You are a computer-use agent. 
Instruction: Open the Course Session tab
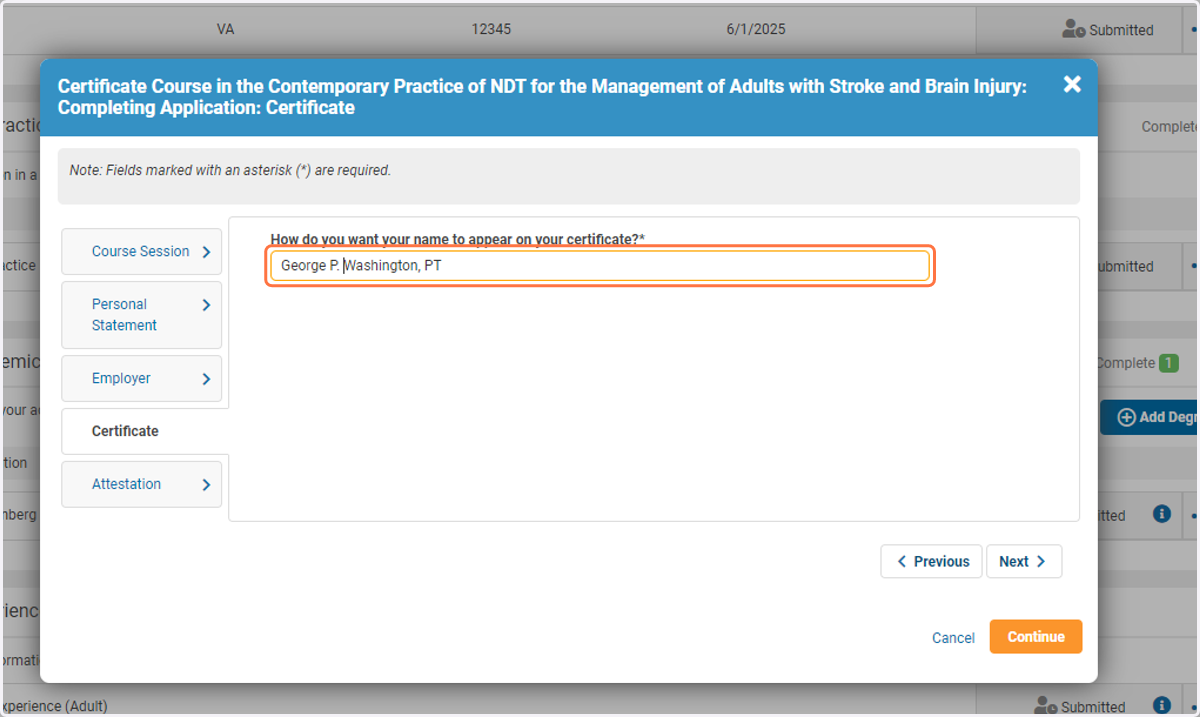coord(141,251)
